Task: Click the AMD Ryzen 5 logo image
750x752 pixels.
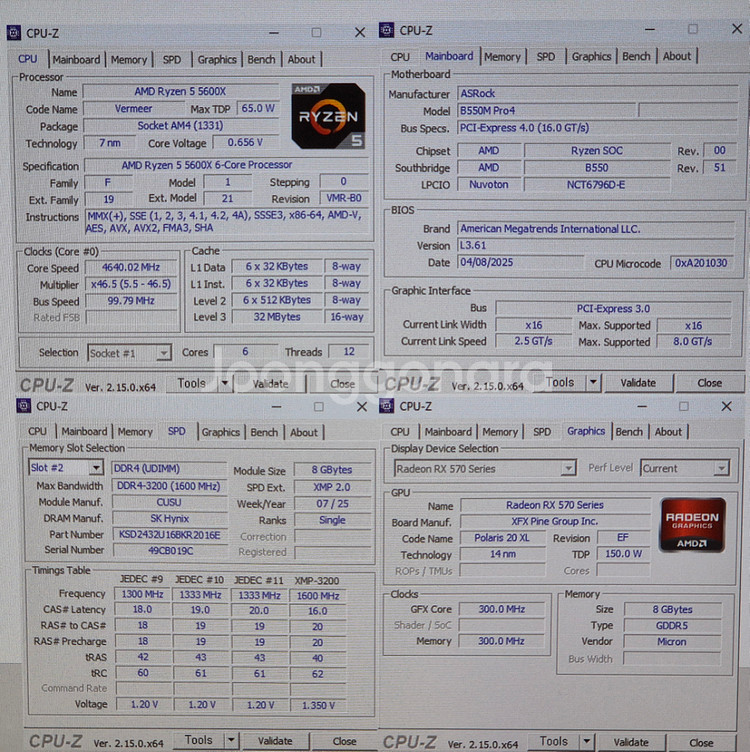Action: tap(328, 116)
